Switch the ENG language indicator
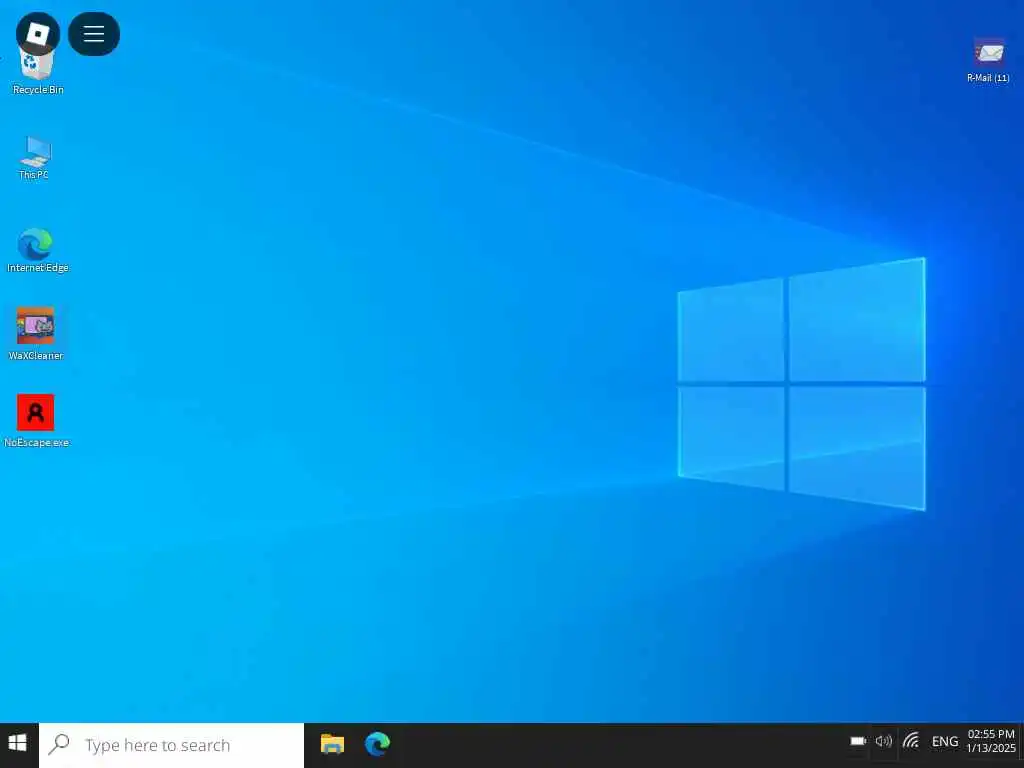The image size is (1024, 768). 945,741
